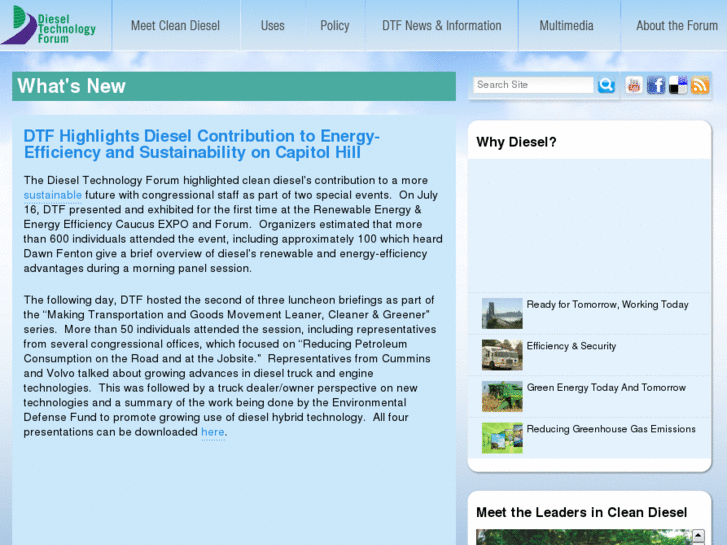Viewport: 727px width, 545px height.
Task: Open the Delicious bookmark icon
Action: click(x=678, y=85)
